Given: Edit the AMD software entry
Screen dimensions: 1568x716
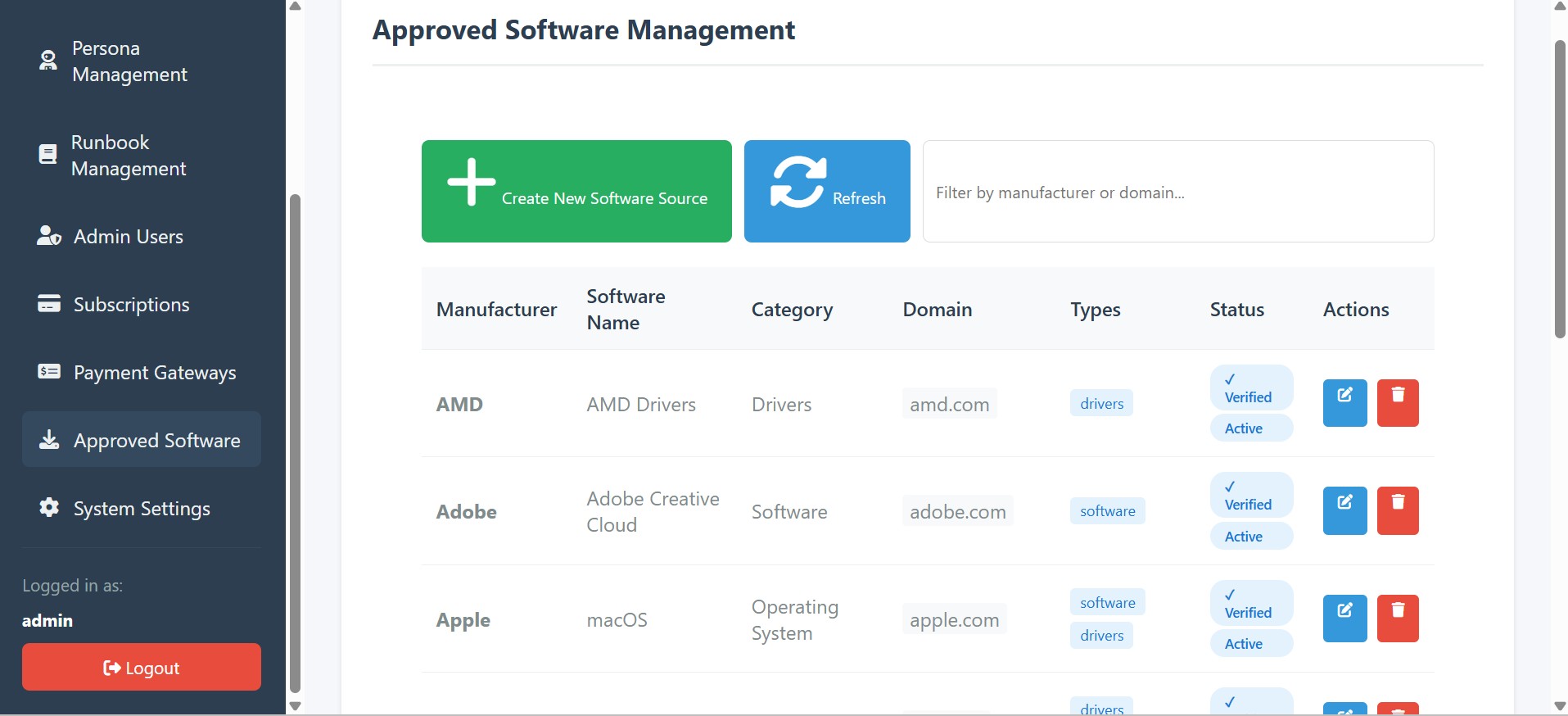Looking at the screenshot, I should coord(1344,403).
